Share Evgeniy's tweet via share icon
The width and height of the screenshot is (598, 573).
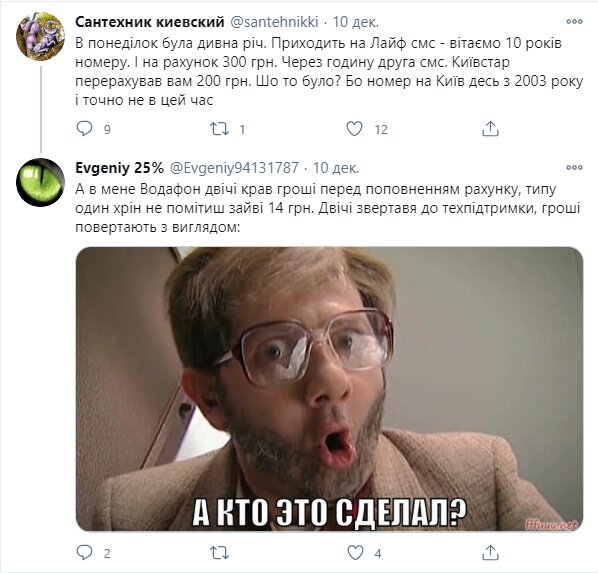coord(490,552)
